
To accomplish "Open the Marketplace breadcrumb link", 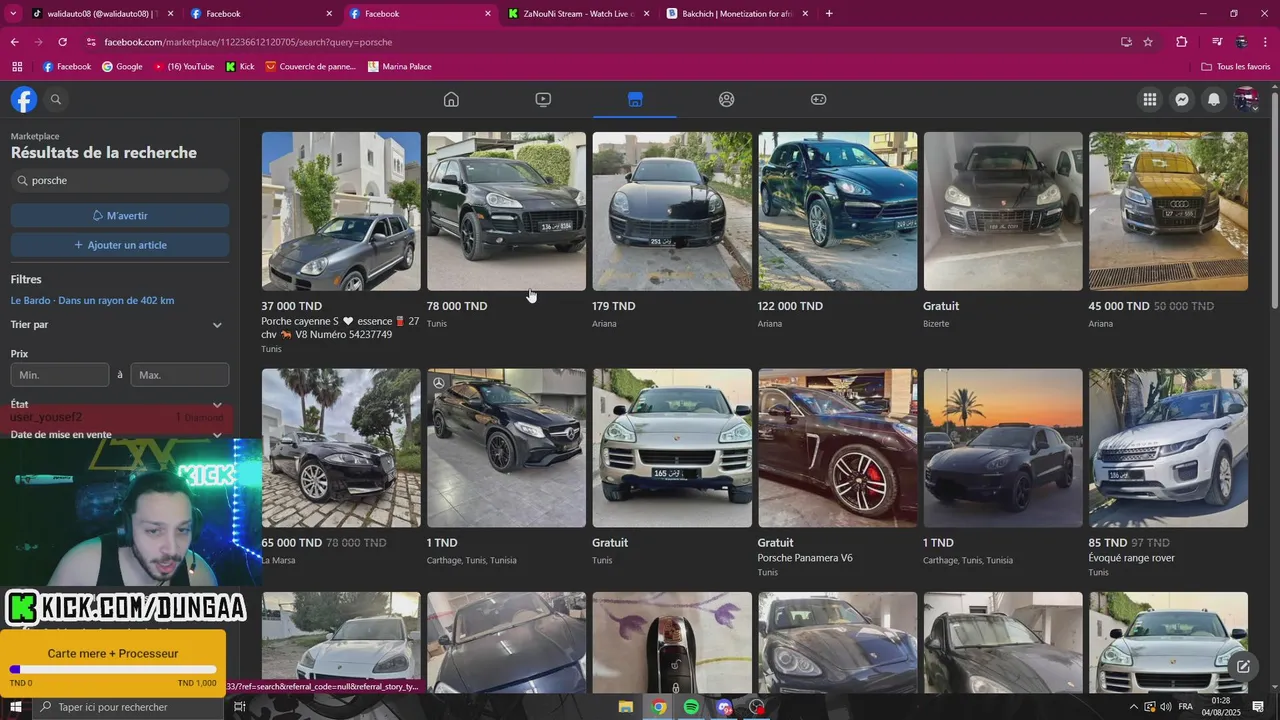I will click(35, 136).
